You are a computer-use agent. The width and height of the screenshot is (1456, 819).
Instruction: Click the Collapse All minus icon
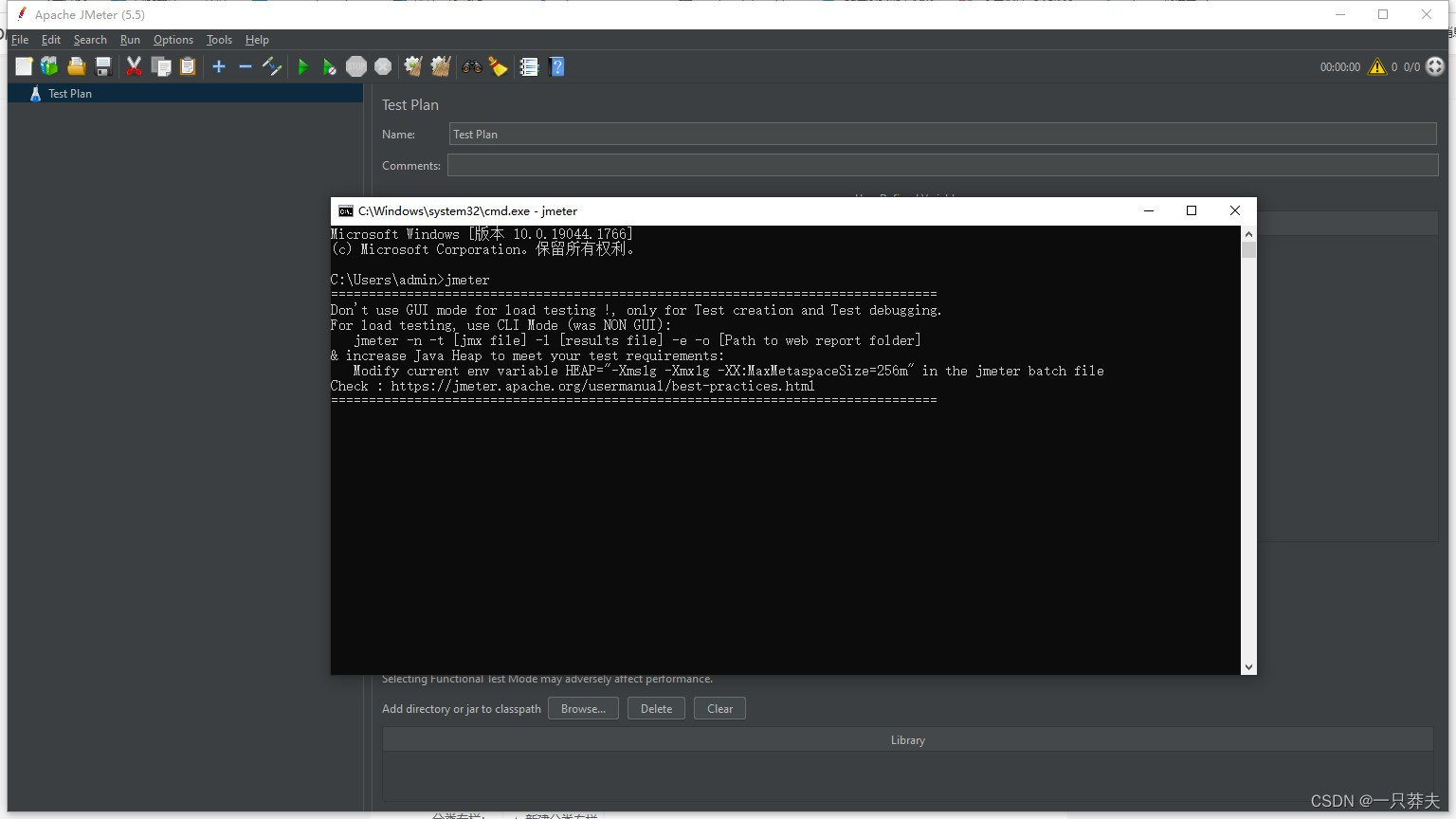246,66
